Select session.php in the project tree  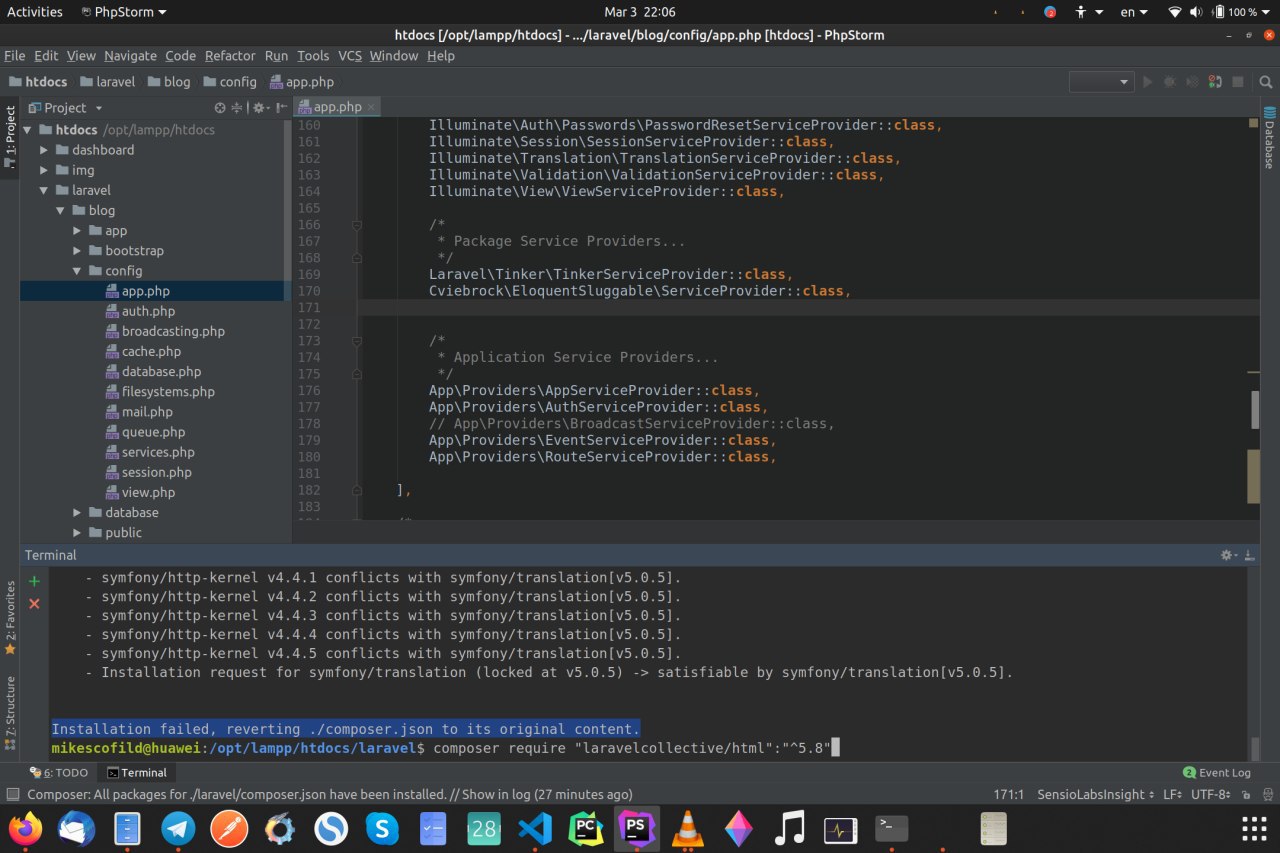(156, 472)
